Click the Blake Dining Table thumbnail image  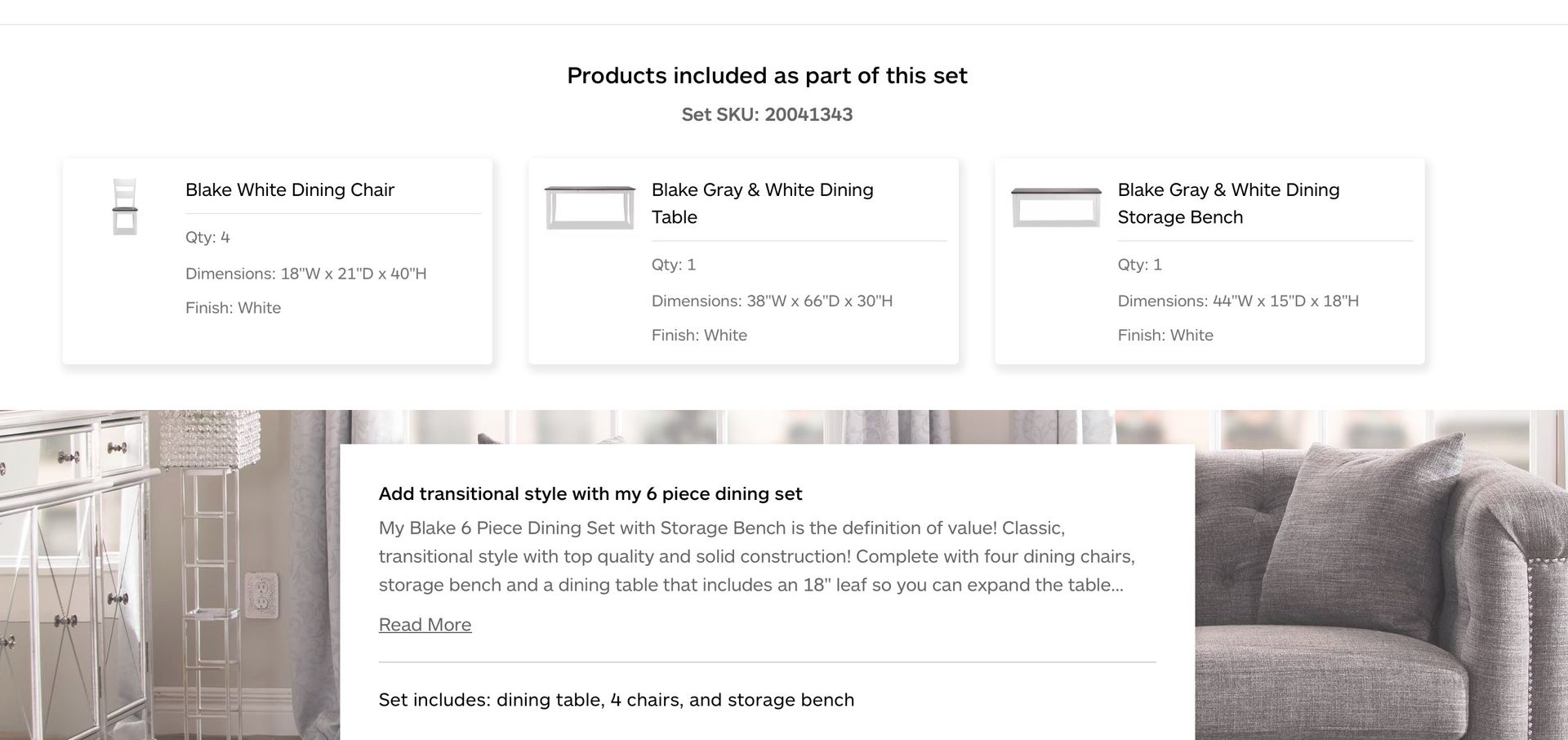click(x=590, y=207)
